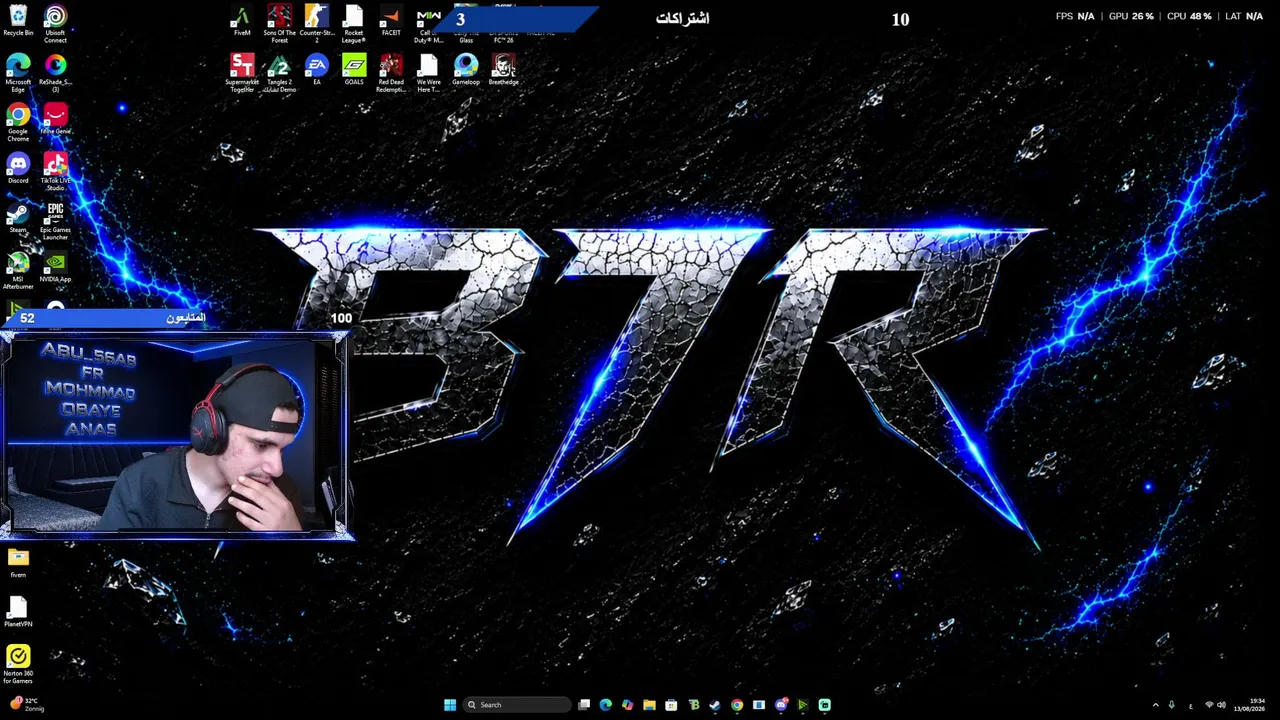Select the fivem folder on the desktop
Screen dimensions: 1280x720
pos(18,563)
